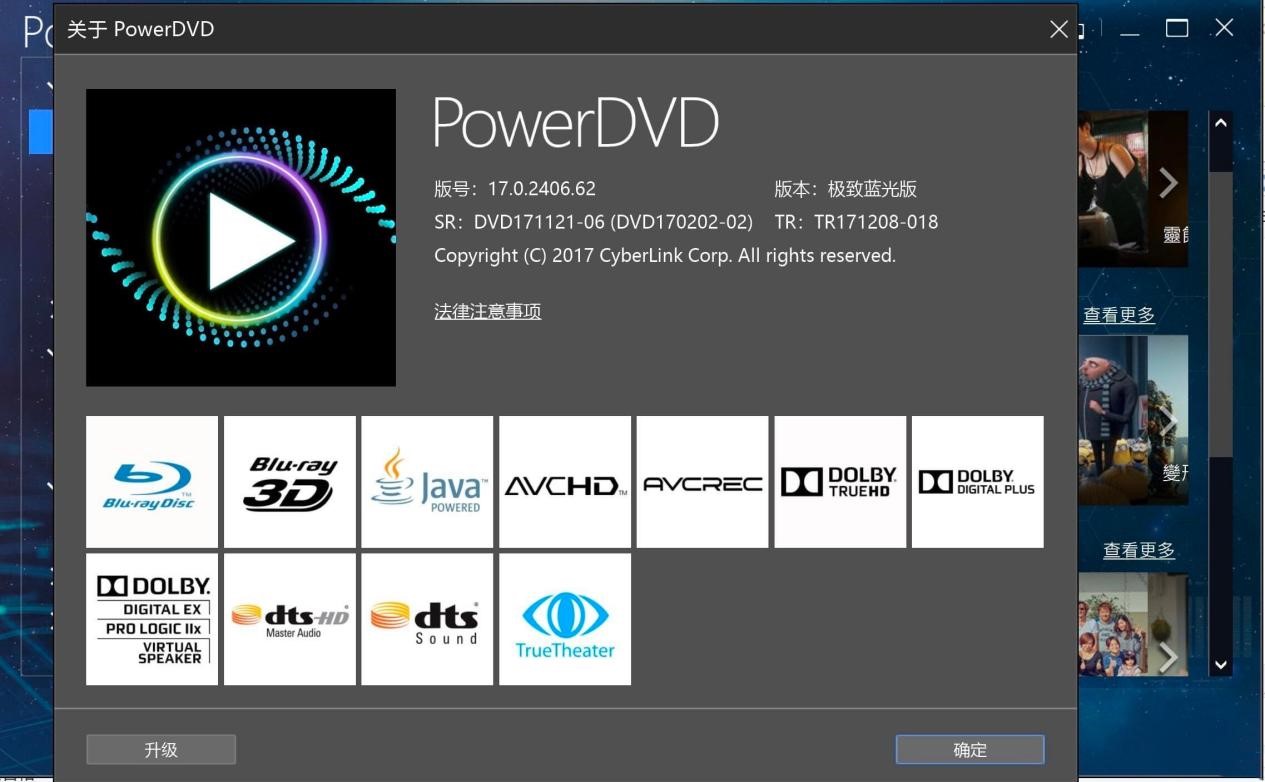Click the Dolby Digital EX logo
1265x782 pixels.
151,618
